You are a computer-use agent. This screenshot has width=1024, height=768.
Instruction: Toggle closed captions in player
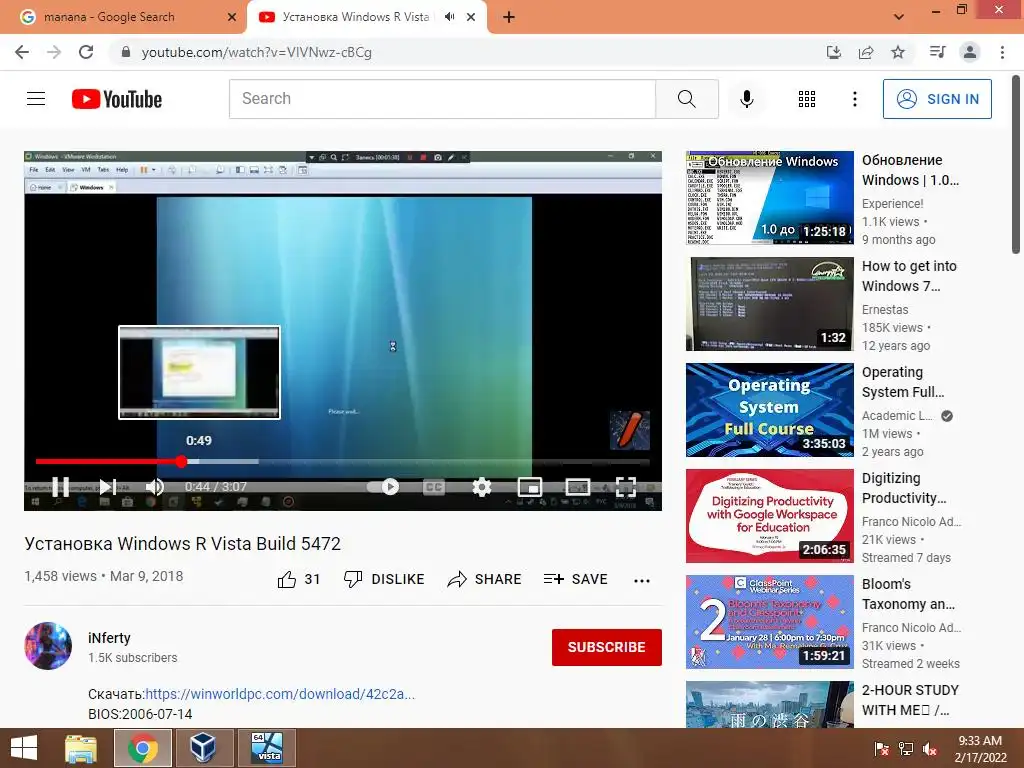(x=434, y=487)
